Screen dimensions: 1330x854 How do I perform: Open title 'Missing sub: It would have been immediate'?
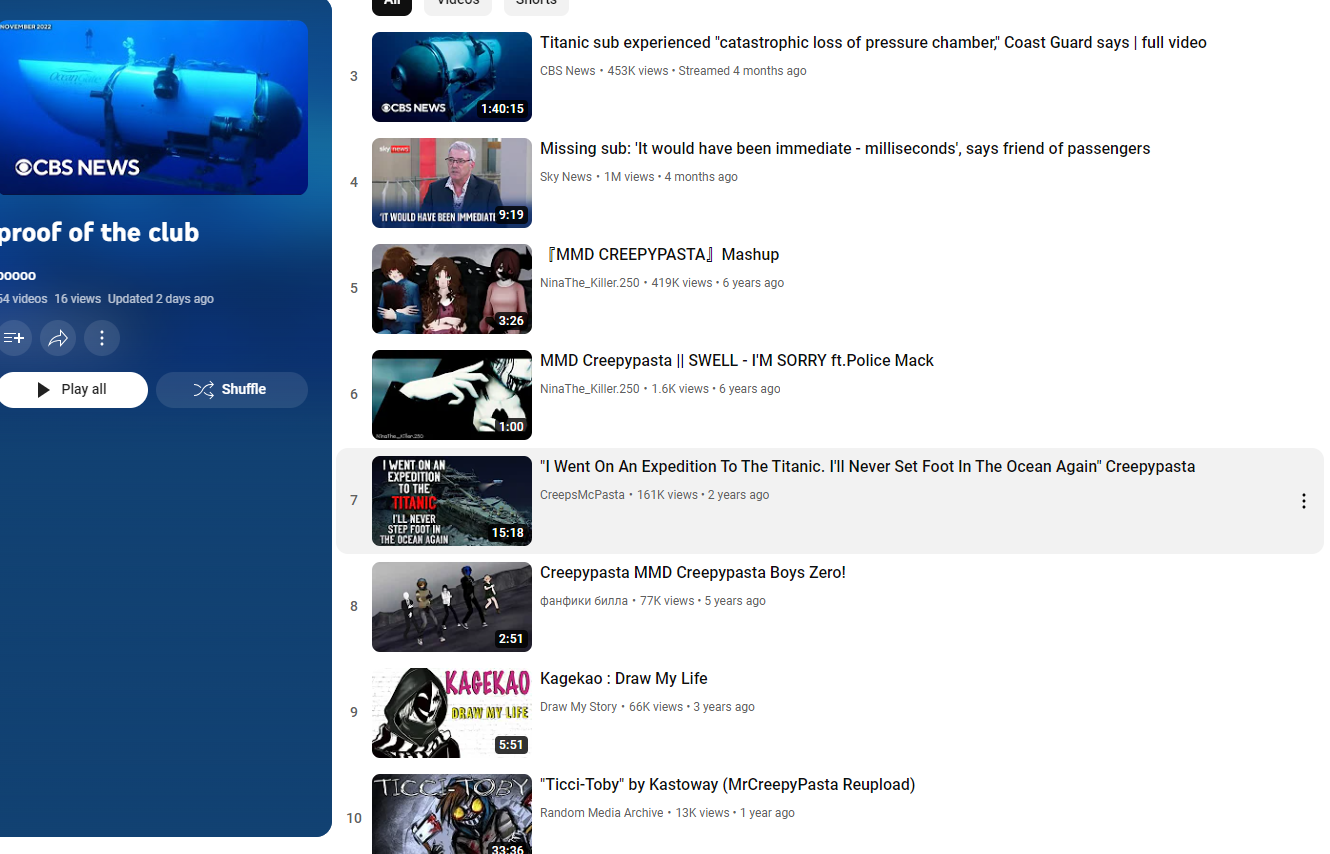(x=845, y=149)
